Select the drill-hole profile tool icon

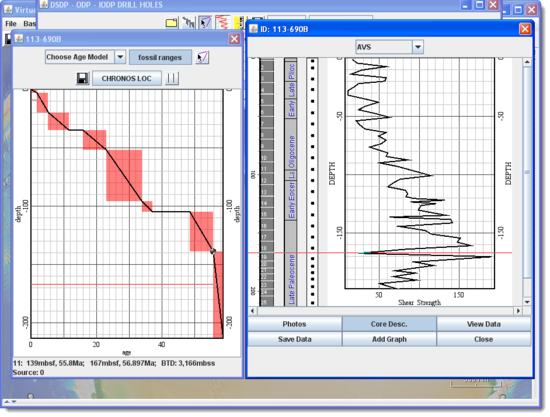(x=189, y=23)
